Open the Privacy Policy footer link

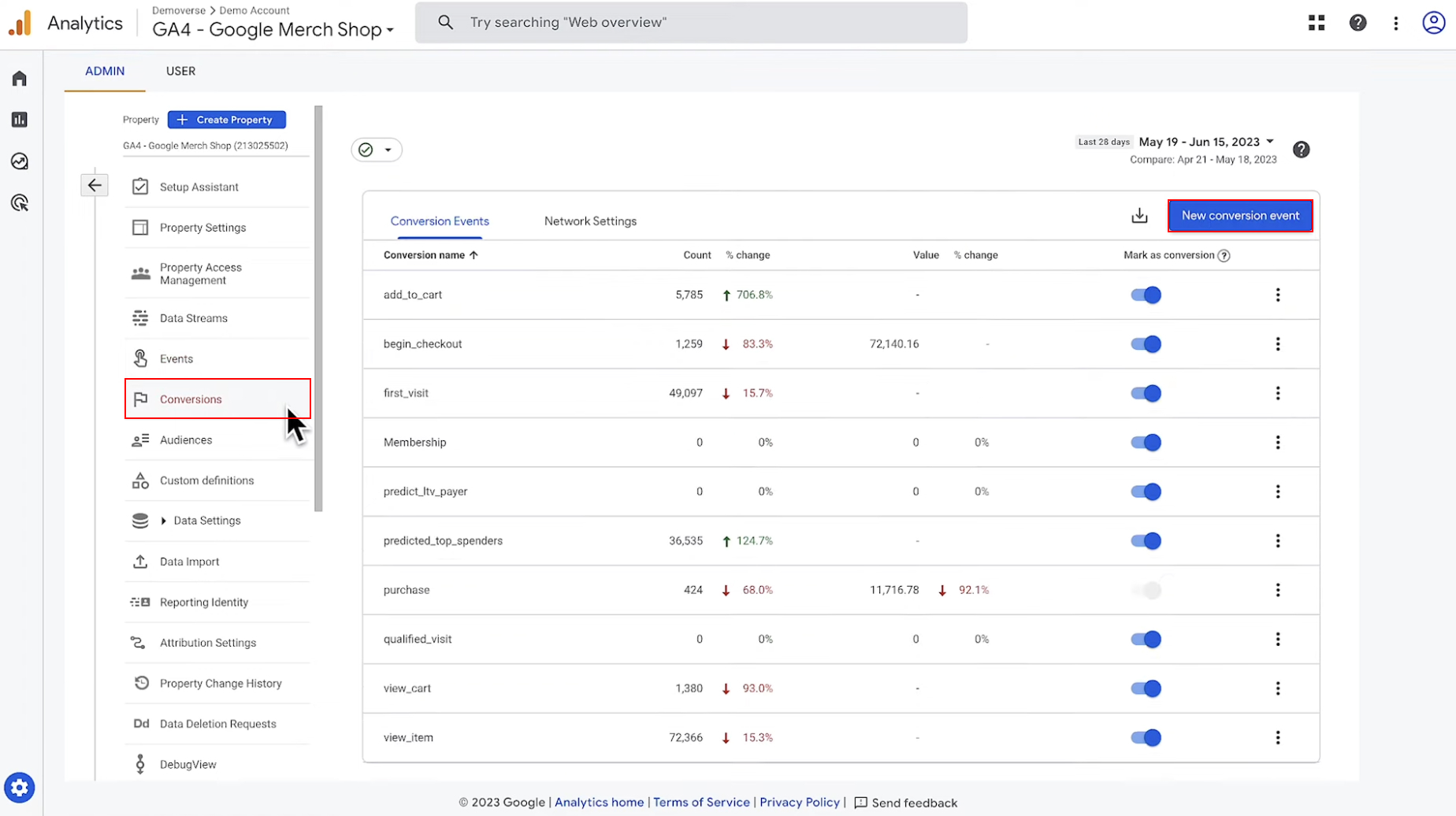(x=799, y=802)
